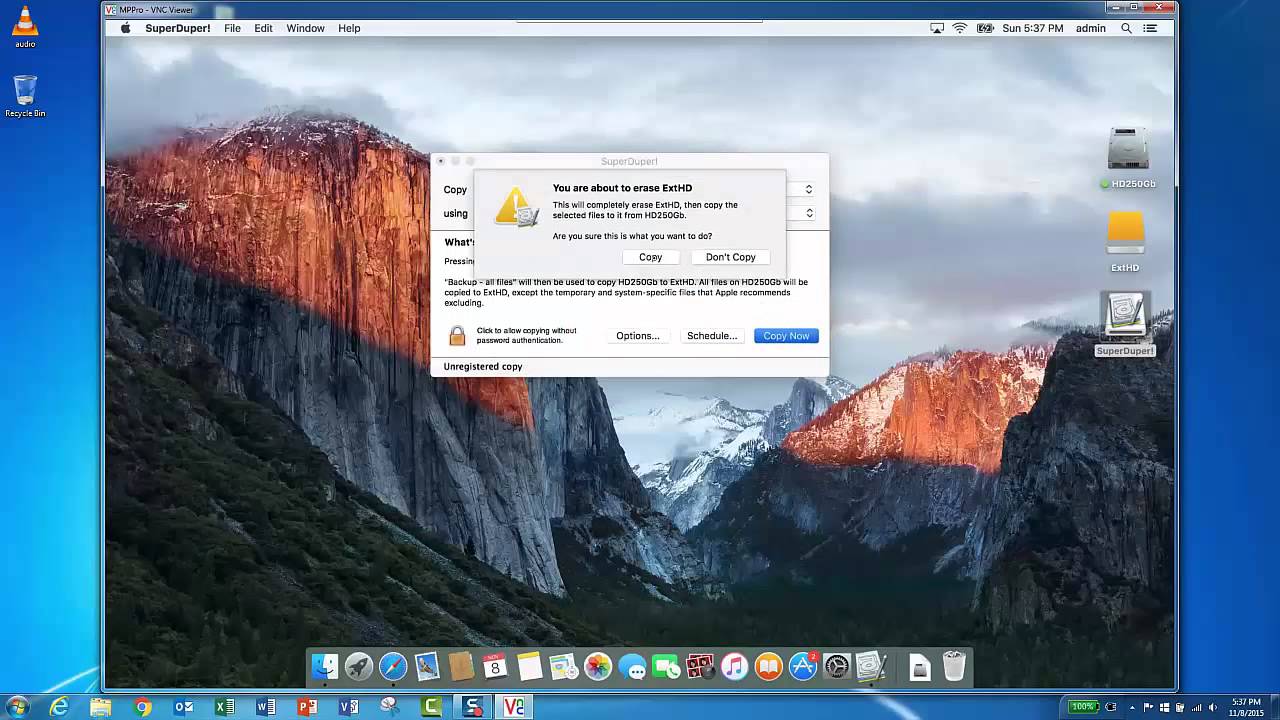Open Windows Explorer folder in taskbar
Screen dimensions: 1280x720
101,707
